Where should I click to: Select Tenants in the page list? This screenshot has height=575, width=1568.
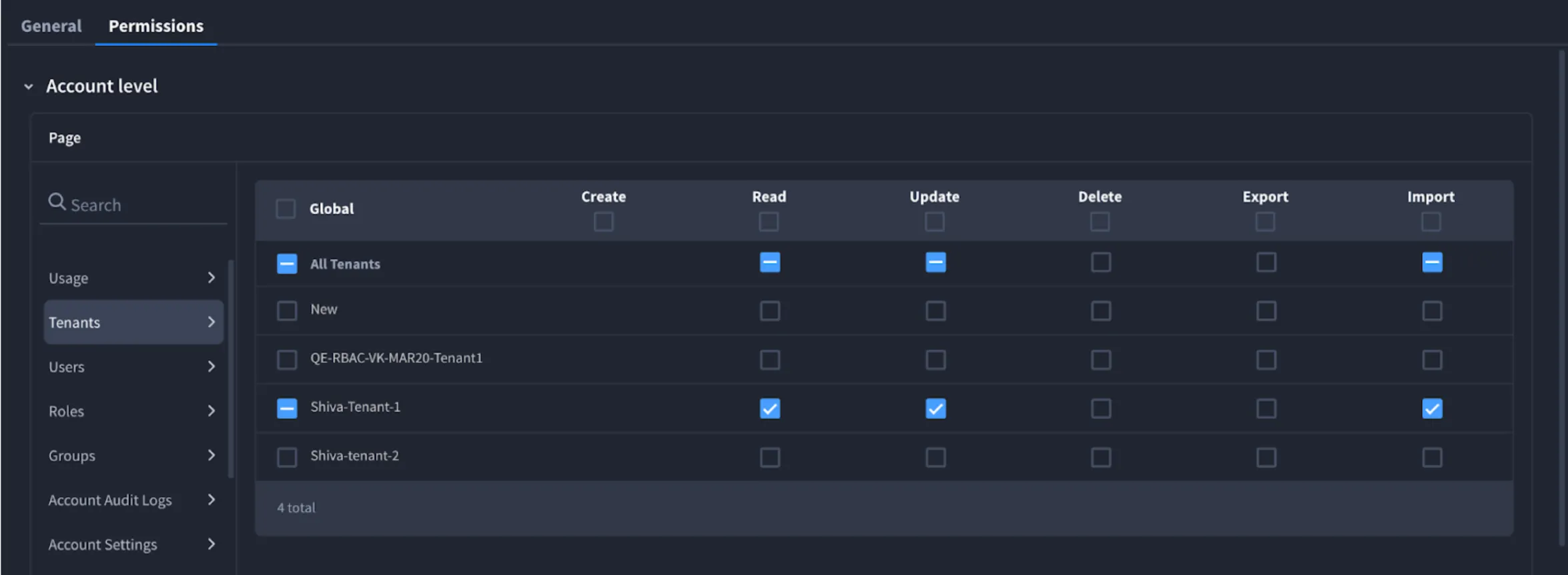133,322
